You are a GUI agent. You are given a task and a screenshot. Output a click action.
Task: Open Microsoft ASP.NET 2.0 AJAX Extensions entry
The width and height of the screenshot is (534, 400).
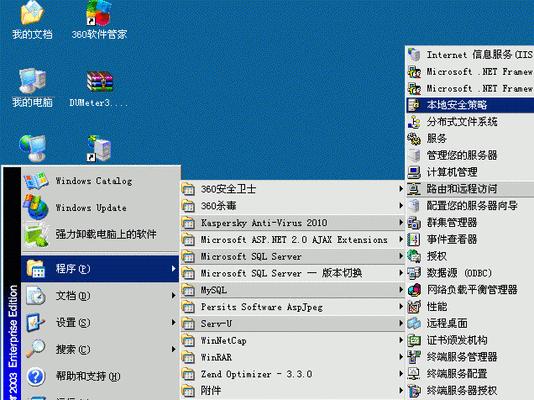pos(293,239)
